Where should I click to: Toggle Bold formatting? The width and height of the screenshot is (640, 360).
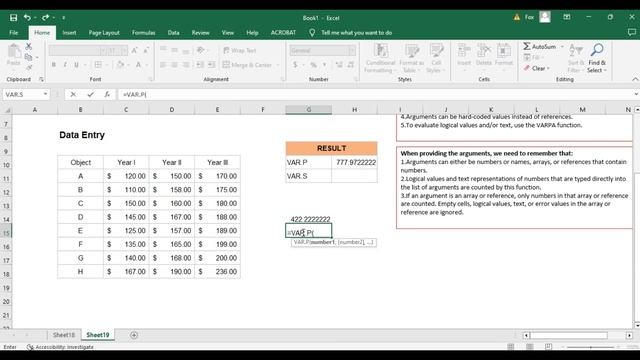click(53, 64)
